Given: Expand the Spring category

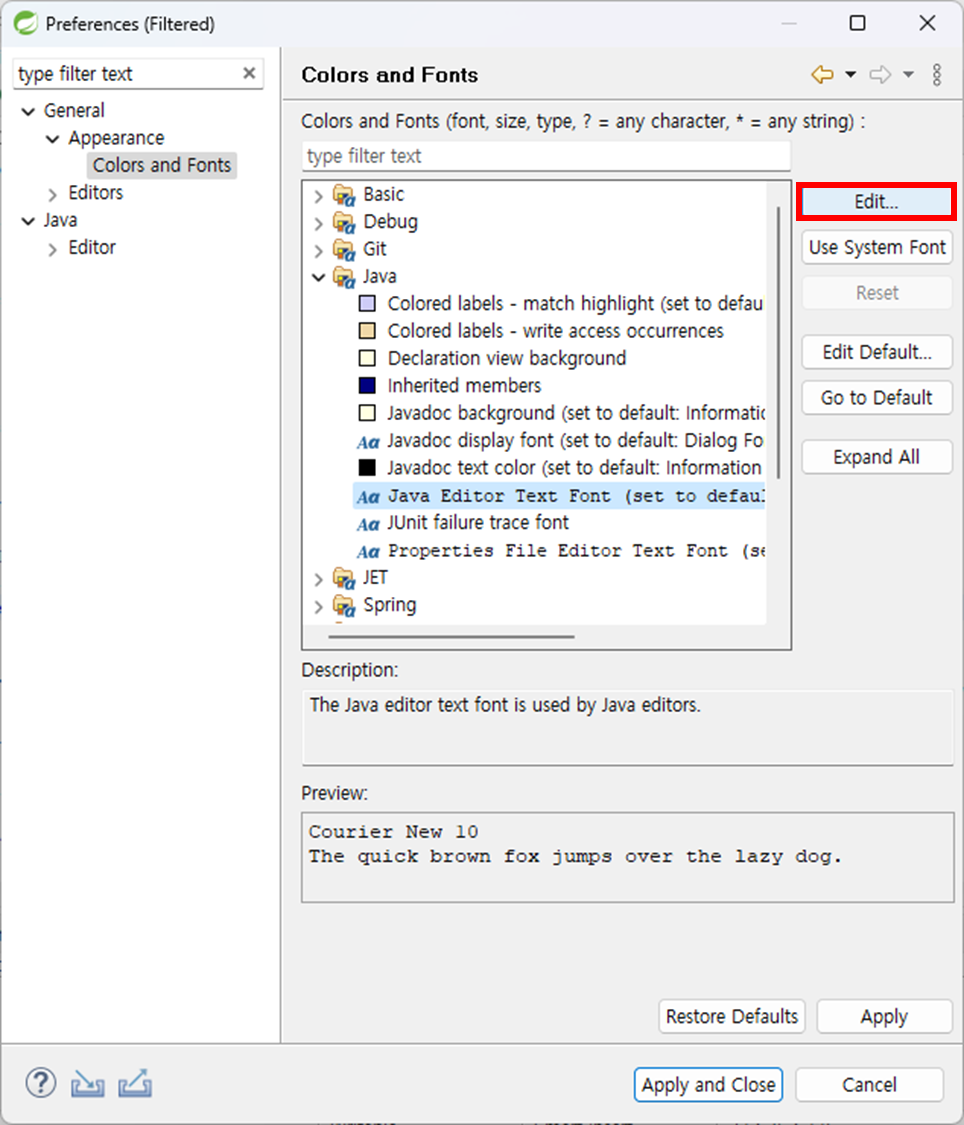Looking at the screenshot, I should [x=318, y=606].
